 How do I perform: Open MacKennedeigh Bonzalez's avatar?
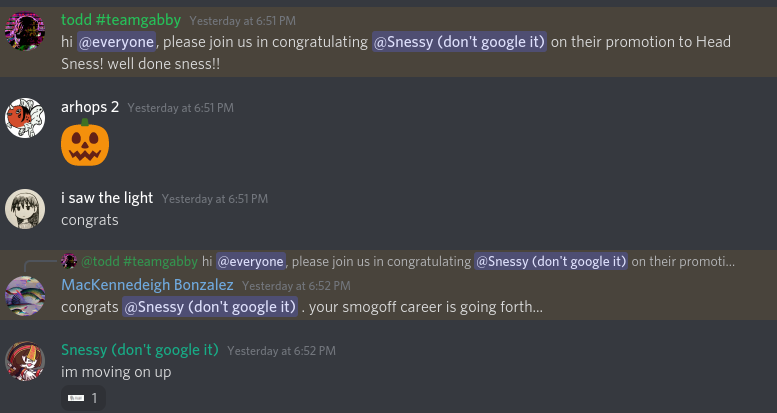(25, 296)
